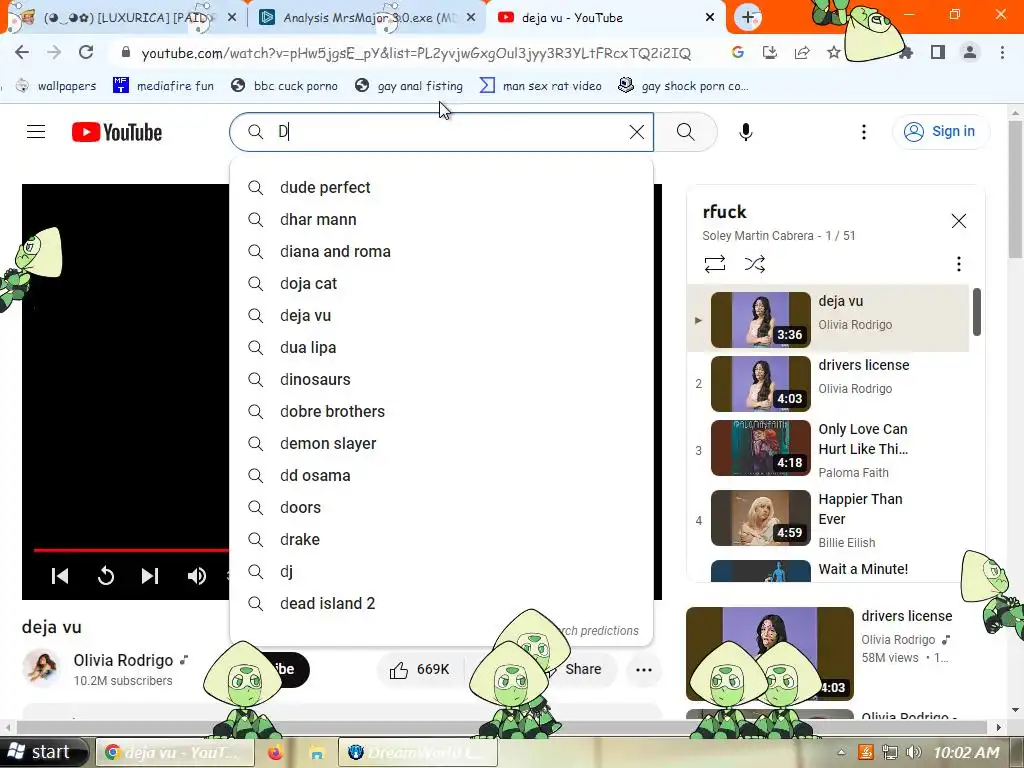Submit search with magnifier button
This screenshot has width=1024, height=768.
[686, 132]
